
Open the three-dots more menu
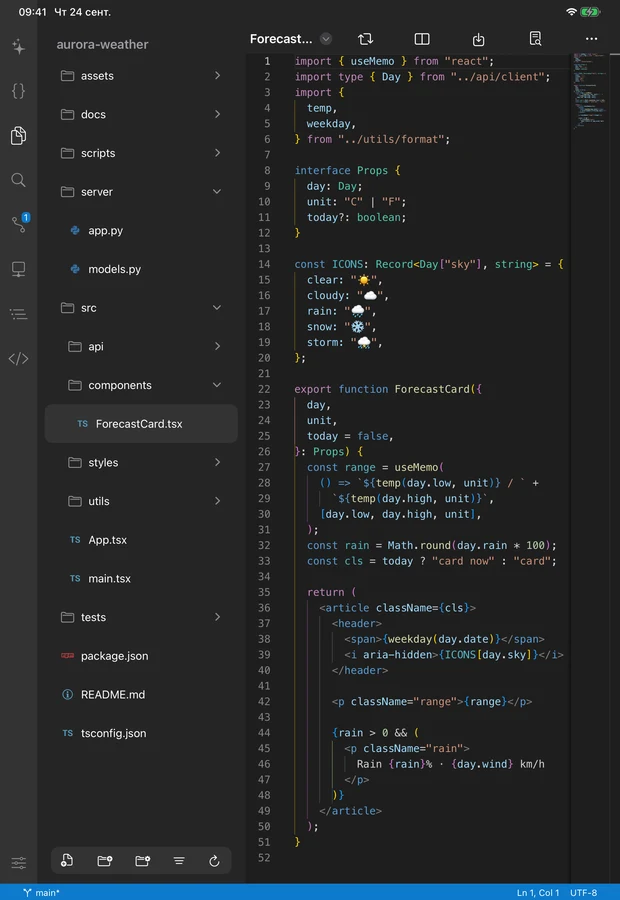(591, 39)
